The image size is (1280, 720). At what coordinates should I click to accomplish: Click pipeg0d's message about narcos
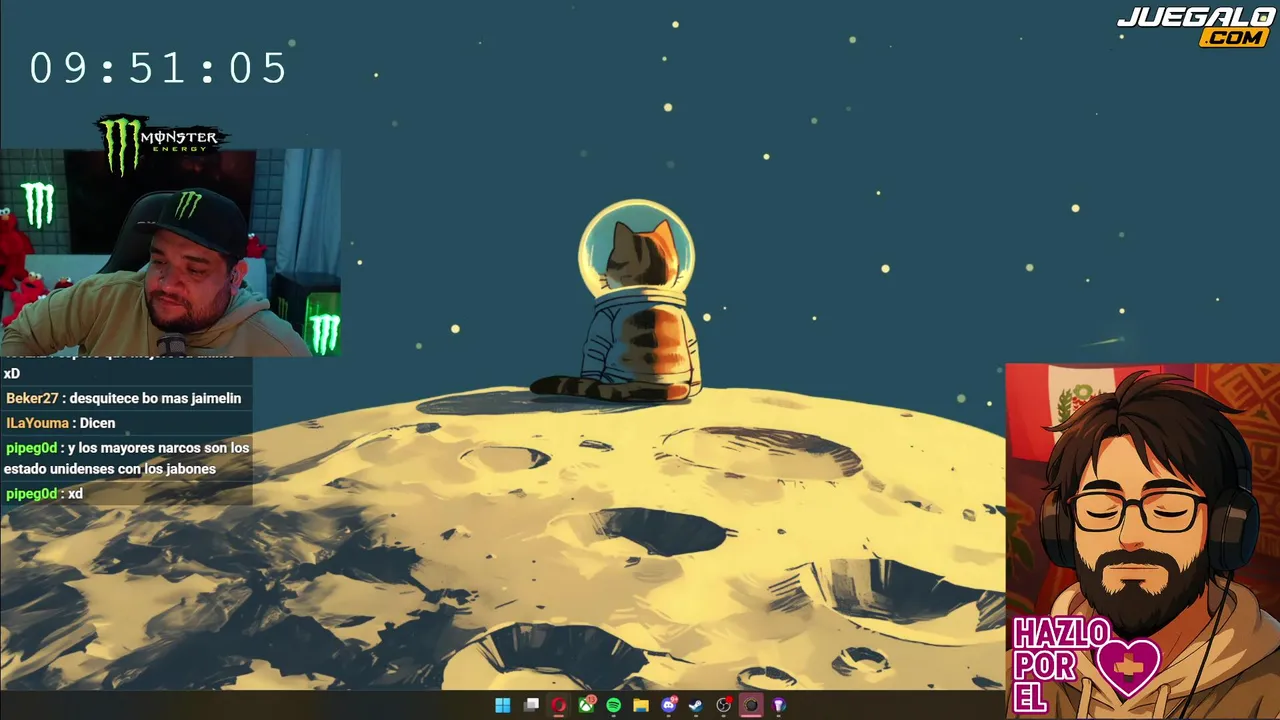pos(126,458)
